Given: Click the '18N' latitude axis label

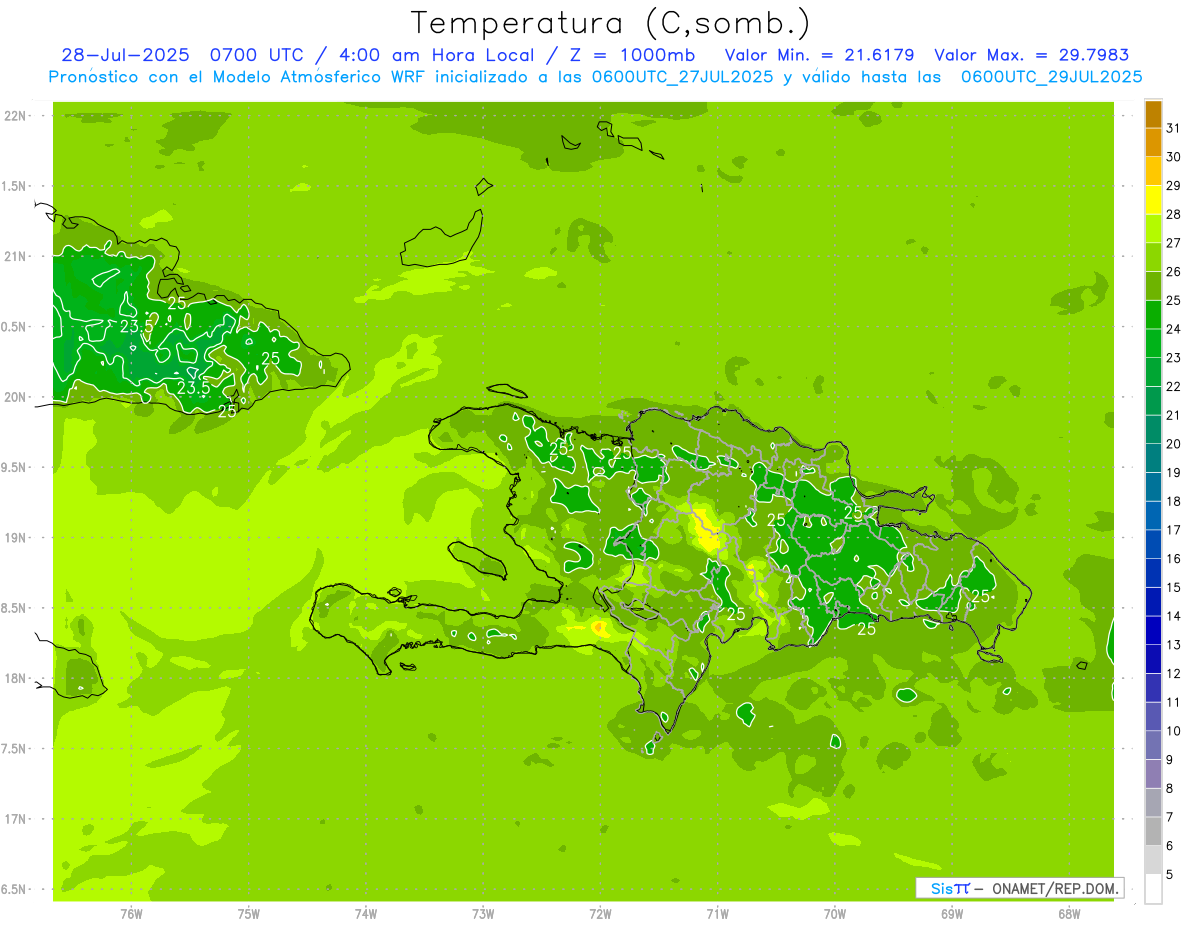Looking at the screenshot, I should [16, 678].
